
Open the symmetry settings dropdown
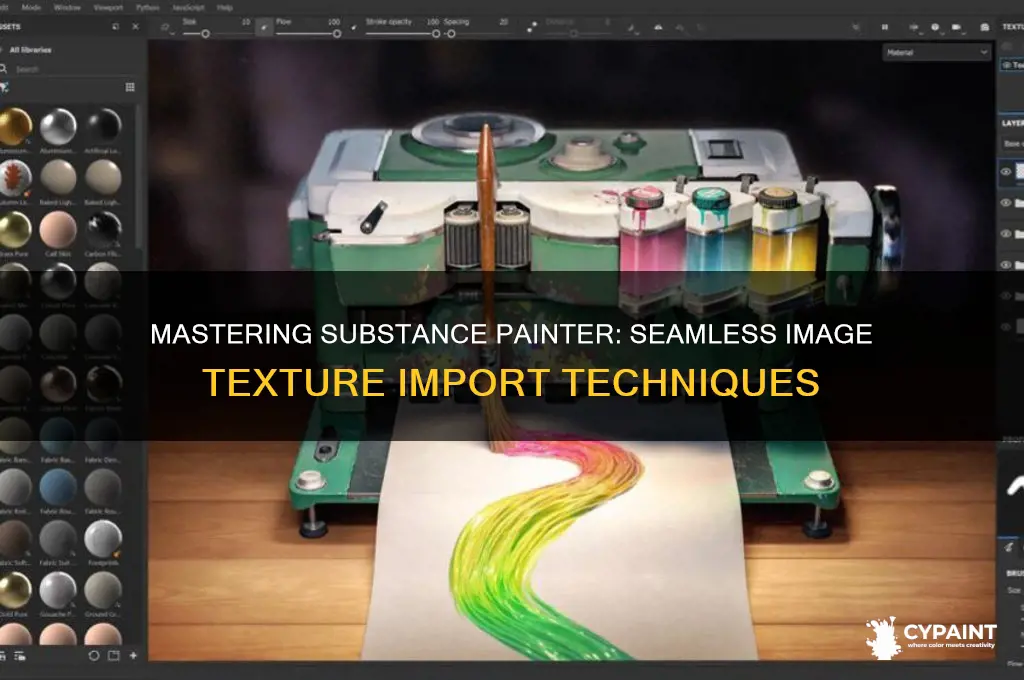pos(632,28)
